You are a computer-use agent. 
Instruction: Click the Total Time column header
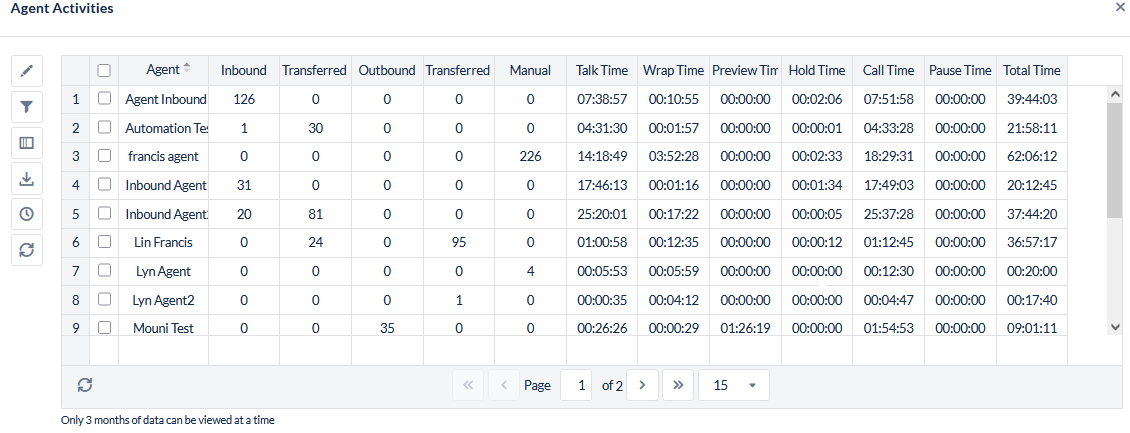pyautogui.click(x=1031, y=71)
